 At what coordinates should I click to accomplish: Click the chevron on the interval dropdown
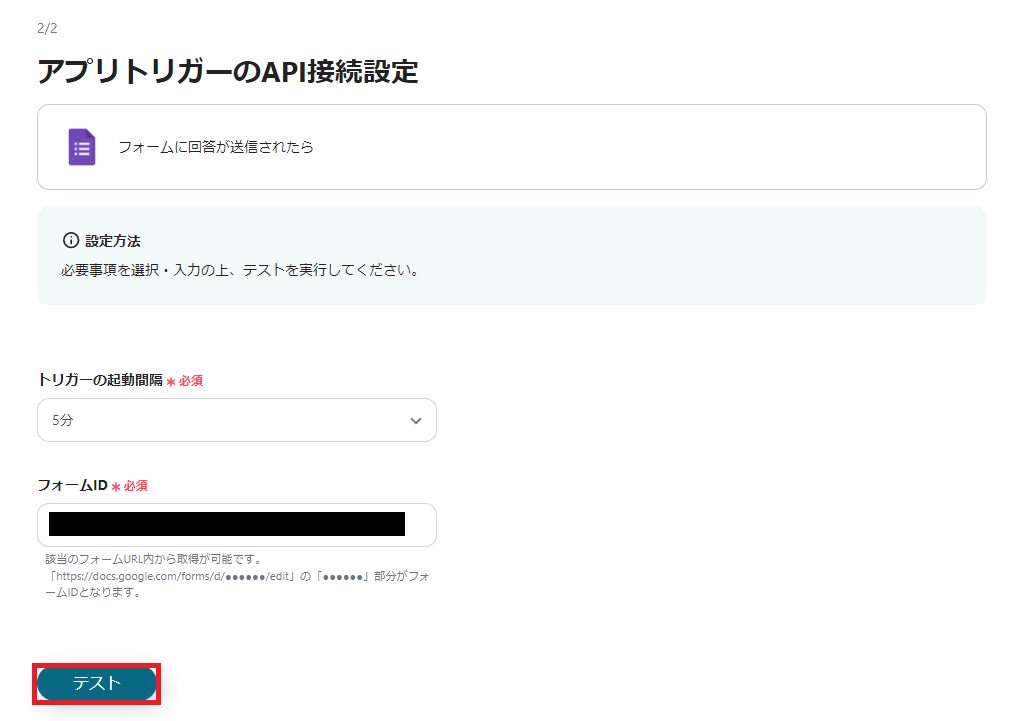415,420
